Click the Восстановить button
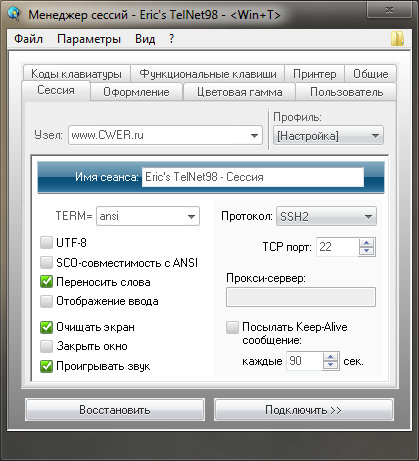Viewport: 419px width, 461px height. pyautogui.click(x=115, y=410)
